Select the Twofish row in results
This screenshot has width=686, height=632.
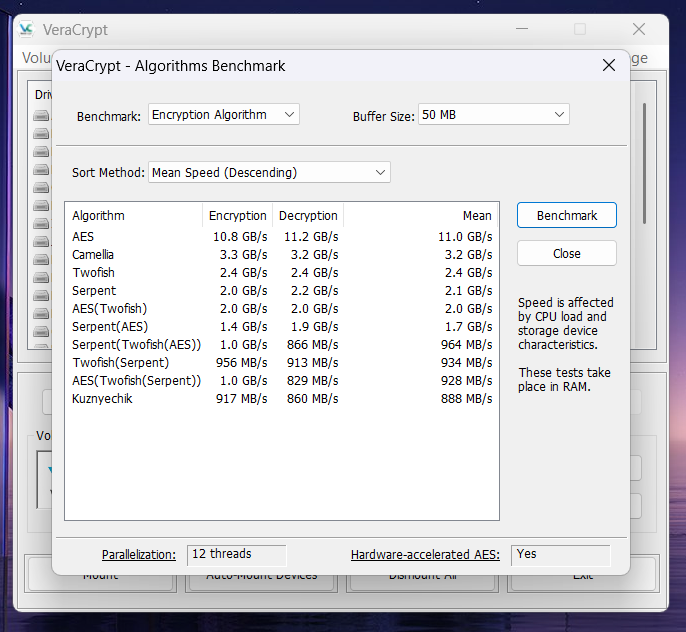(282, 272)
